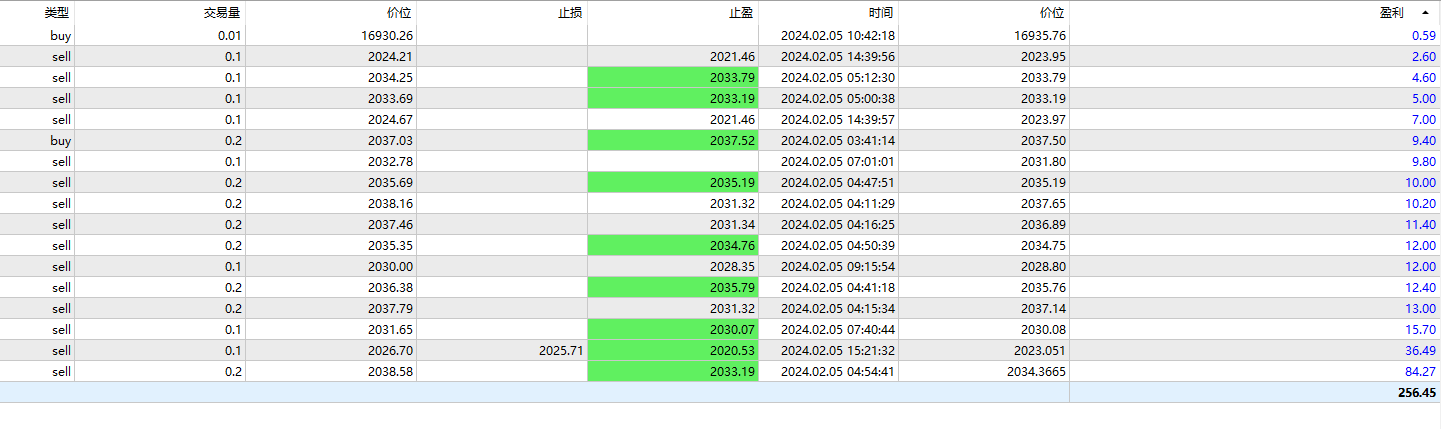Screen dimensions: 1442x429
Task: Click the profit value 0.59
Action: 1424,35
